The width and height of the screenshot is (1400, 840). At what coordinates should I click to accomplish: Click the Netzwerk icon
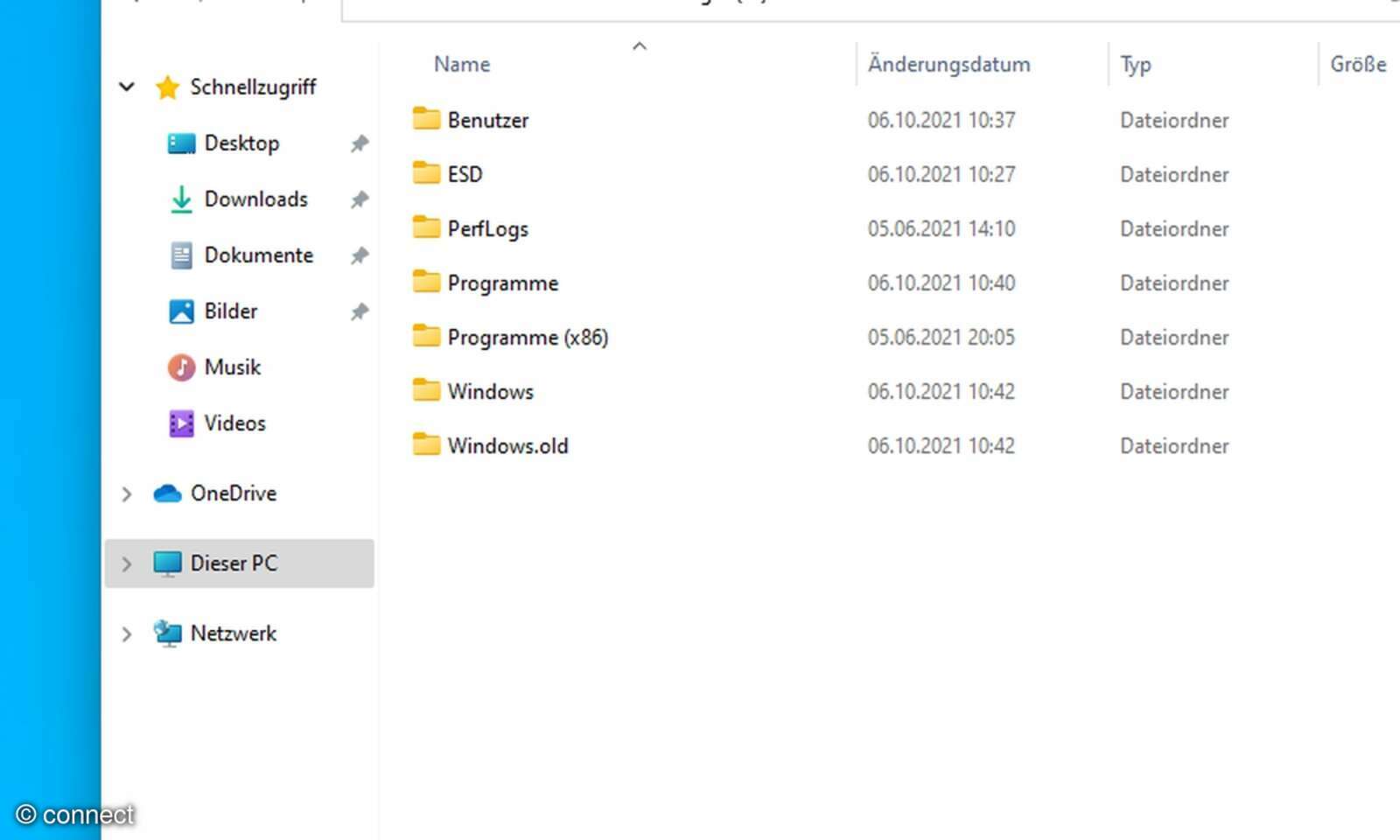[166, 633]
